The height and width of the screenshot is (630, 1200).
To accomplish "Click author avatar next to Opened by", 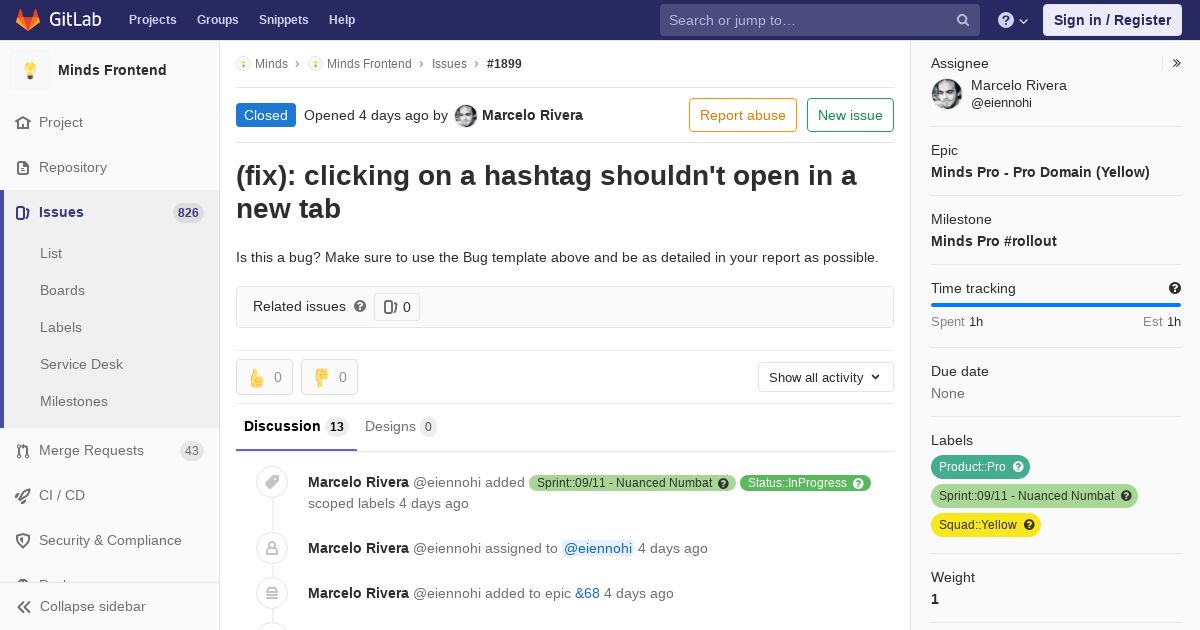I will 466,116.
